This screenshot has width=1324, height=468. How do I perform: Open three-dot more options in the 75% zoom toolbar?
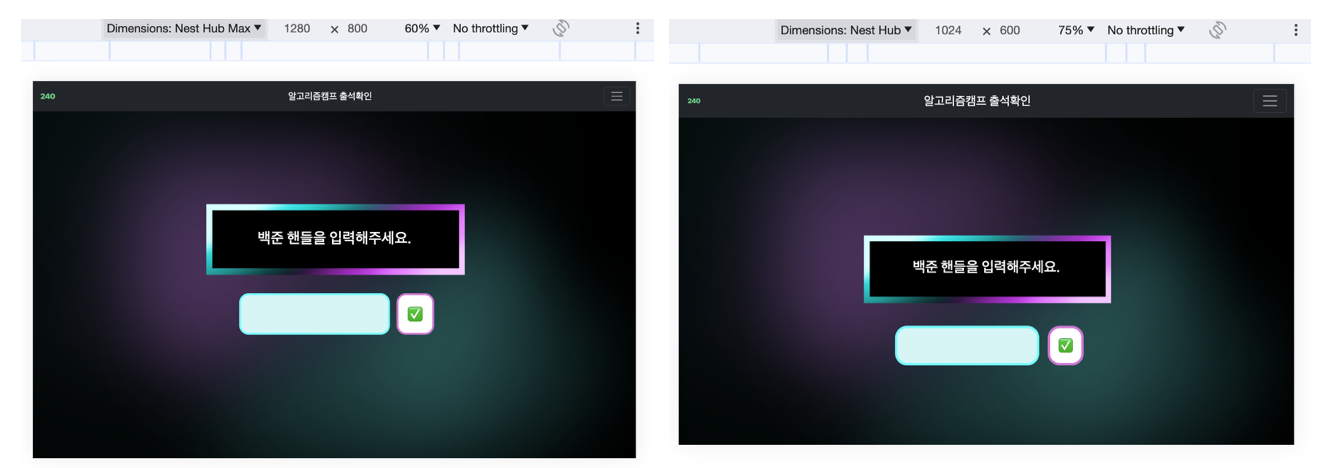click(1296, 30)
